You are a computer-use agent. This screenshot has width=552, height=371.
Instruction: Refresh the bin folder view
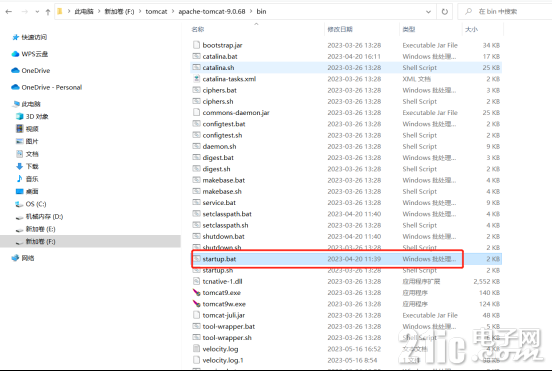(x=445, y=12)
